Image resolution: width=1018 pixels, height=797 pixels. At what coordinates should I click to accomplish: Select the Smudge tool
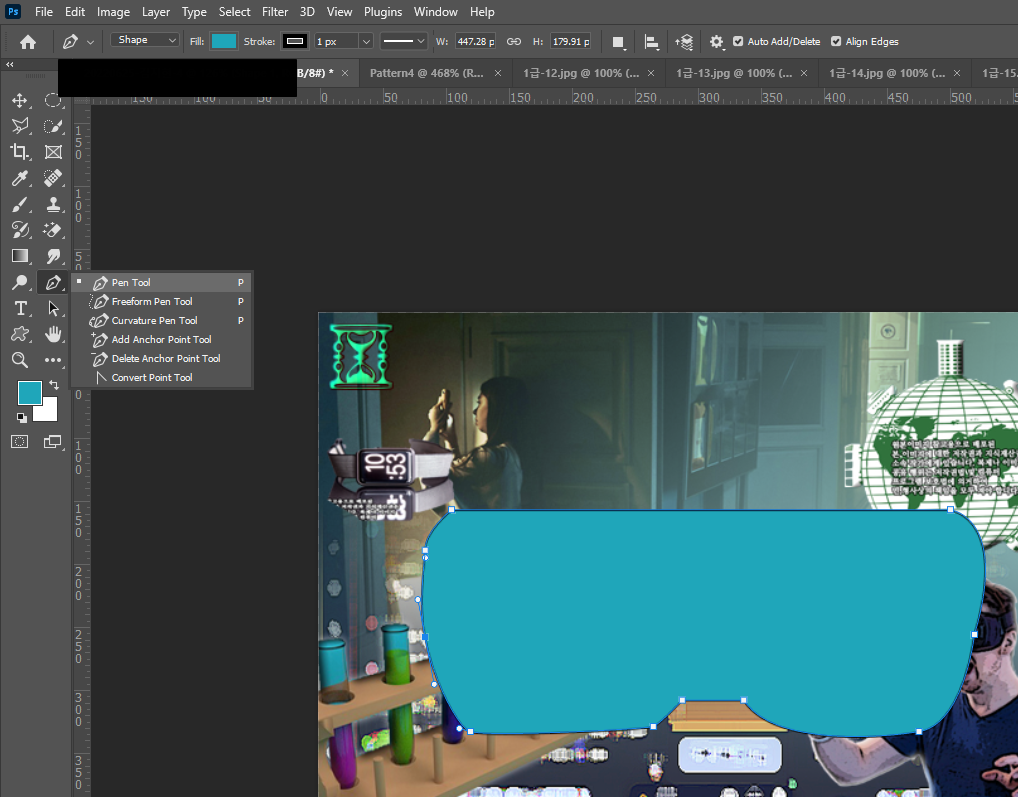53,256
